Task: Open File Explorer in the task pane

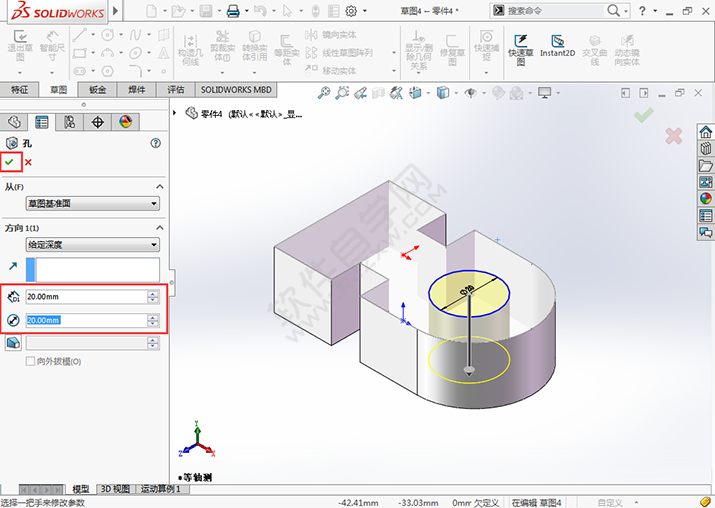Action: (705, 165)
